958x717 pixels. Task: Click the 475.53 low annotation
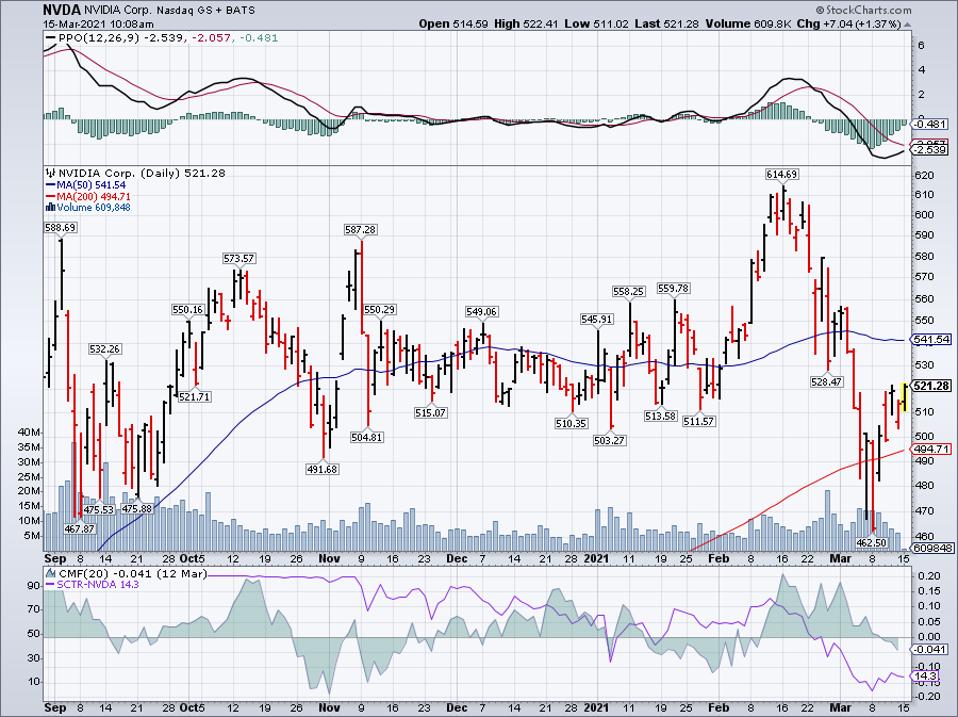coord(99,509)
